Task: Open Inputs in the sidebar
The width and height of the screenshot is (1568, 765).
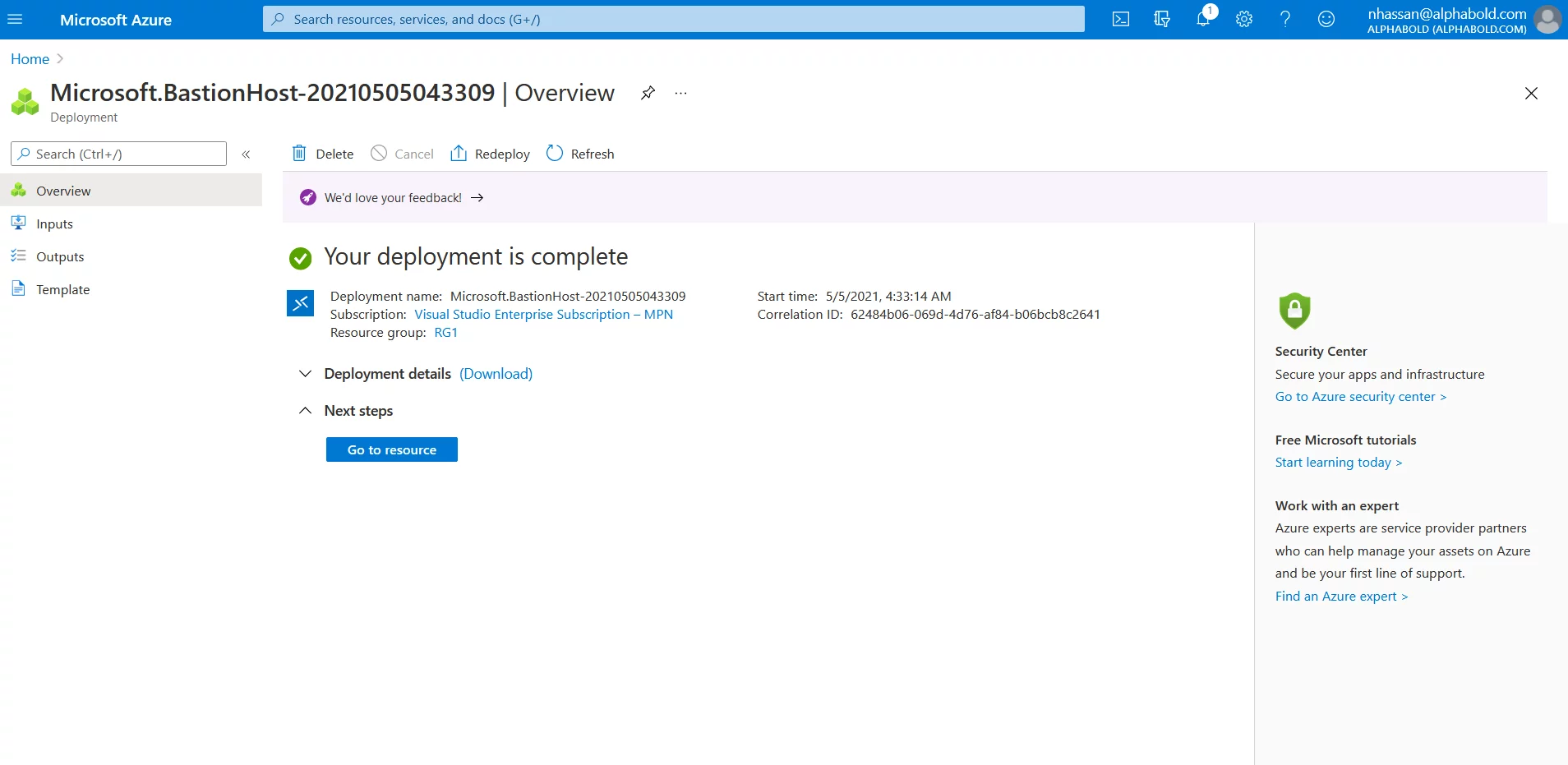Action: point(131,224)
